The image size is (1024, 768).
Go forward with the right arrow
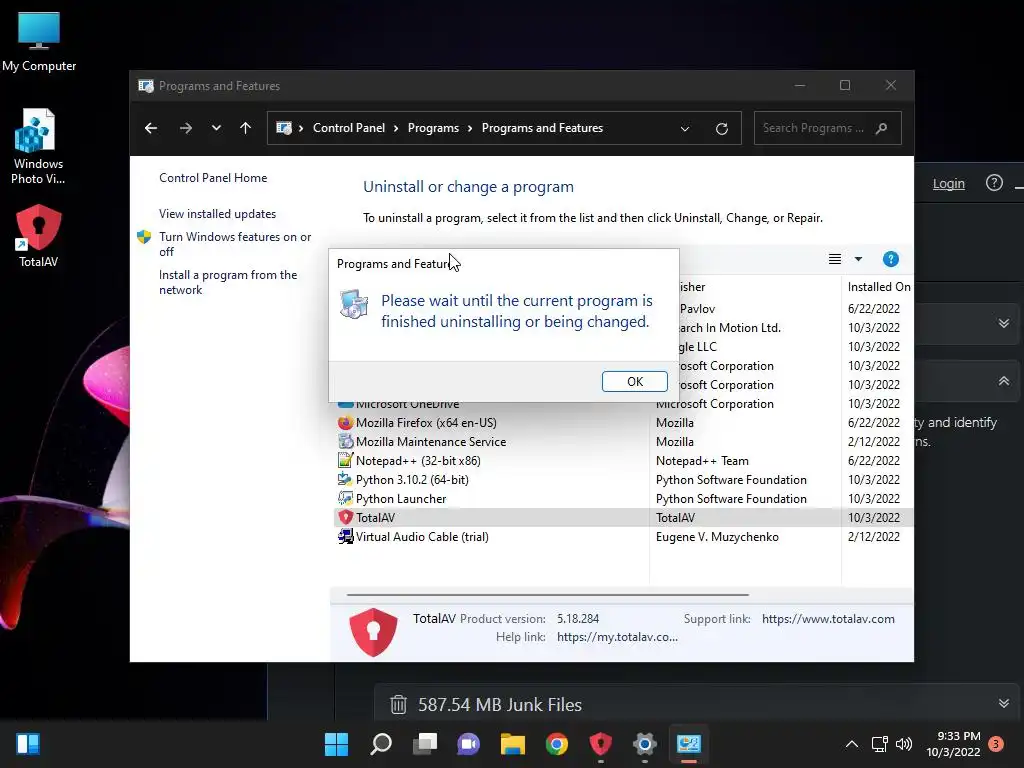click(185, 128)
